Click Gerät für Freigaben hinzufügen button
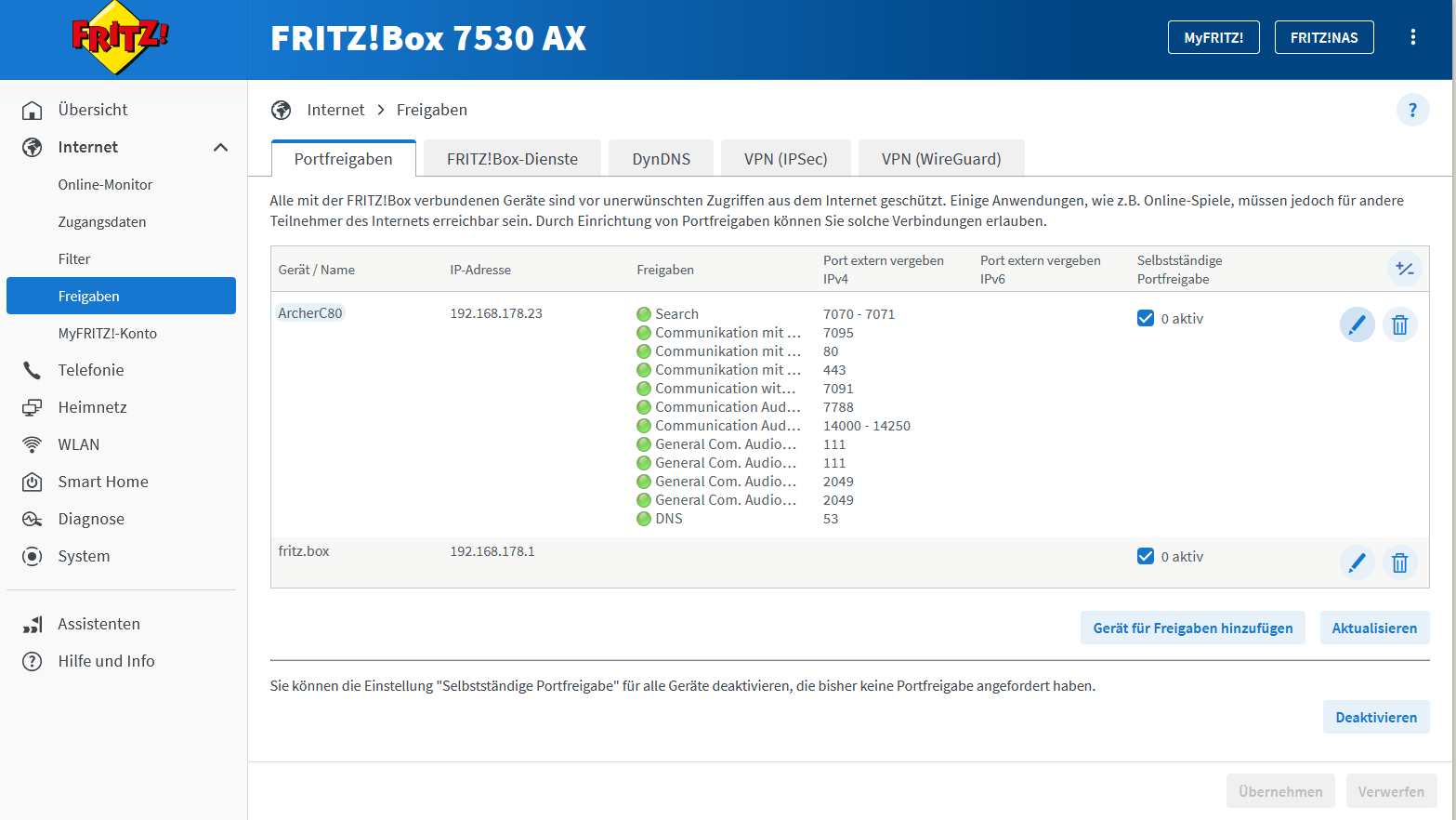 pyautogui.click(x=1192, y=628)
